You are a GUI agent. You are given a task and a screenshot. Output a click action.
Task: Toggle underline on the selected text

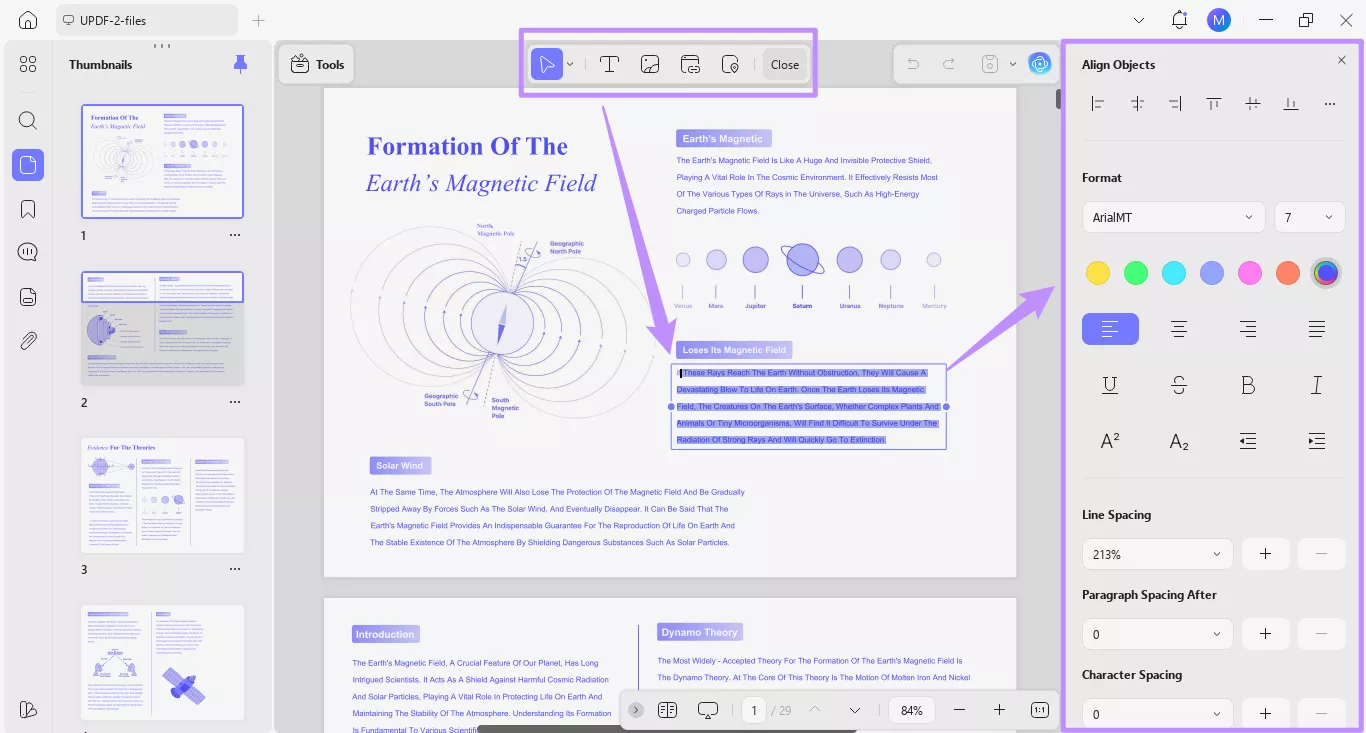tap(1110, 384)
